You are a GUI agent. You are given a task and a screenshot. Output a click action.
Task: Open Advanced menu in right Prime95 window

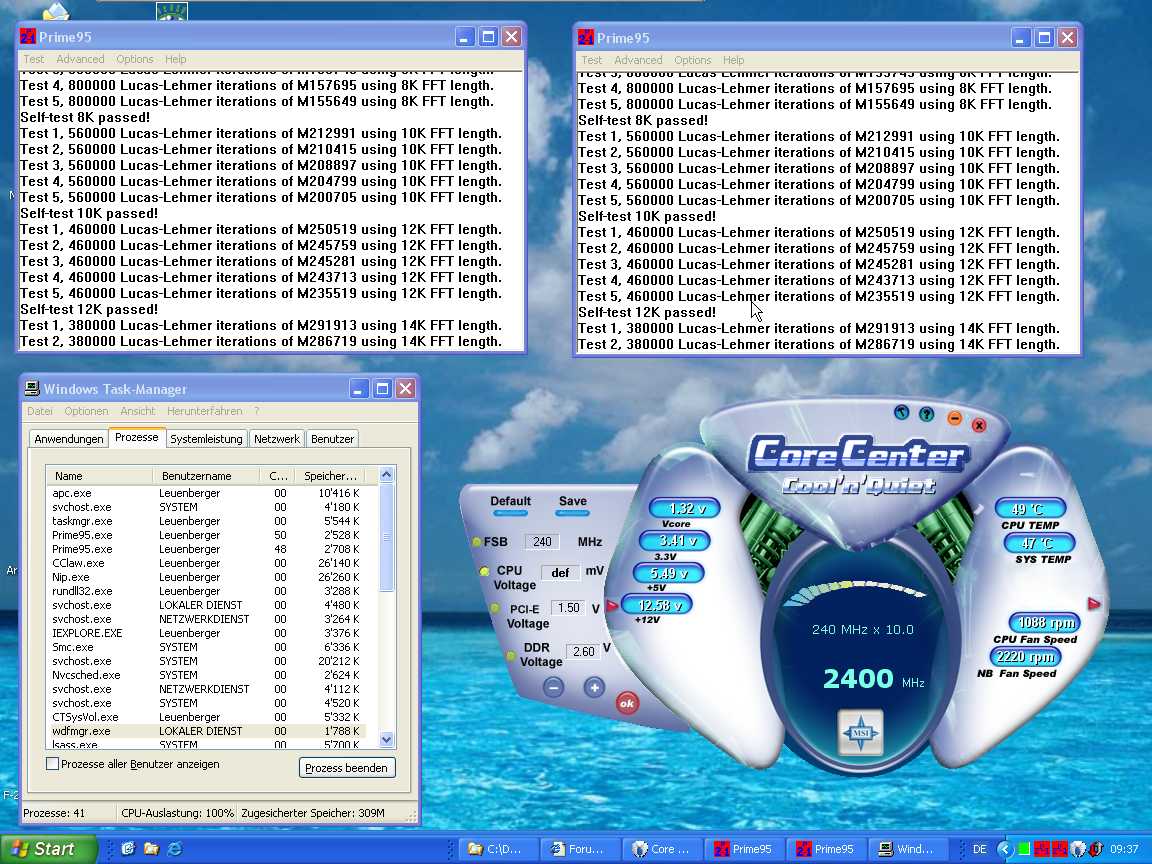[638, 60]
